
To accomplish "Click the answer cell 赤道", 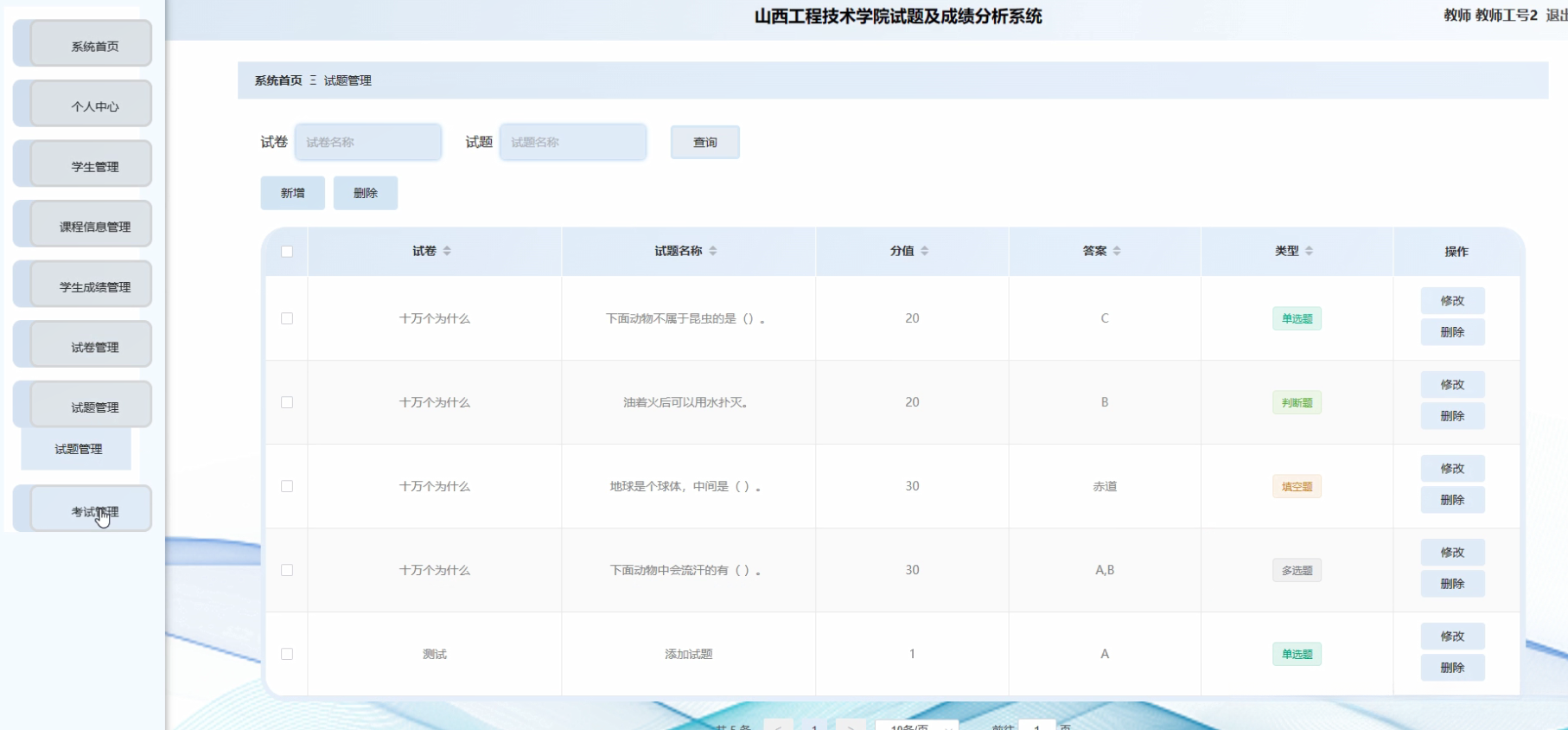I will pyautogui.click(x=1105, y=486).
